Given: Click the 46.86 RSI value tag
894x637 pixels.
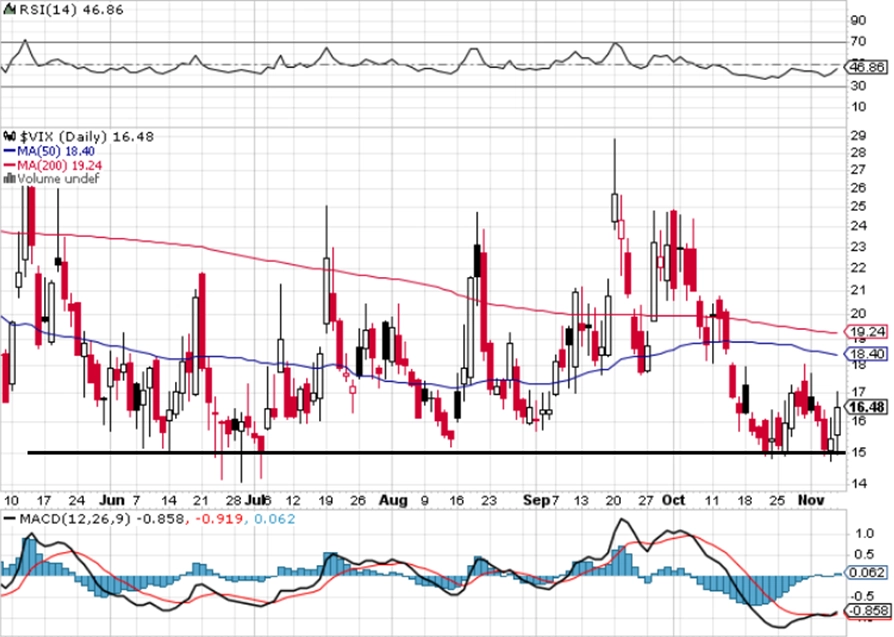Looking at the screenshot, I should point(867,67).
